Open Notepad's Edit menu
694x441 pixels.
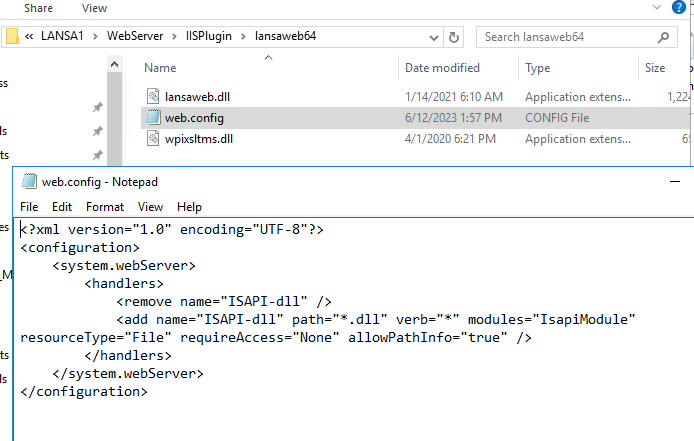coord(62,207)
